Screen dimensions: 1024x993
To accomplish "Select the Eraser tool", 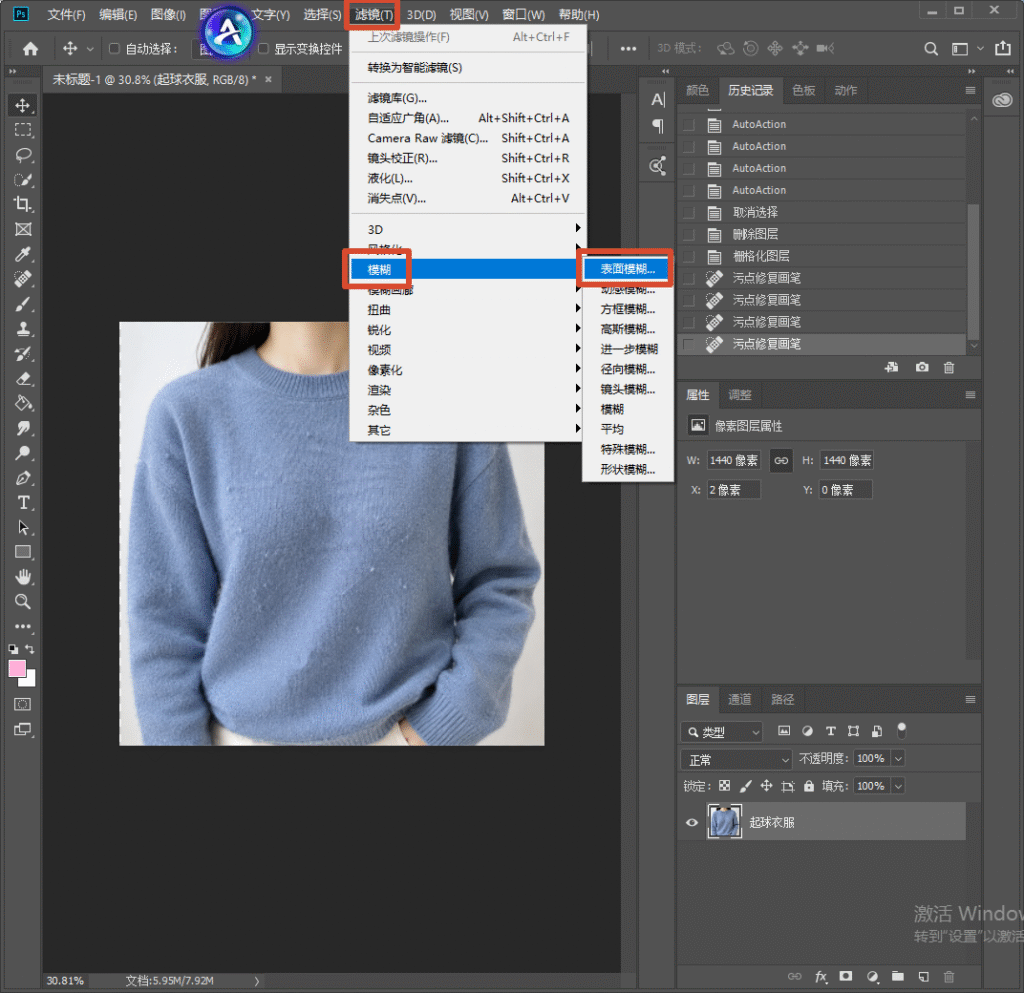I will click(23, 379).
